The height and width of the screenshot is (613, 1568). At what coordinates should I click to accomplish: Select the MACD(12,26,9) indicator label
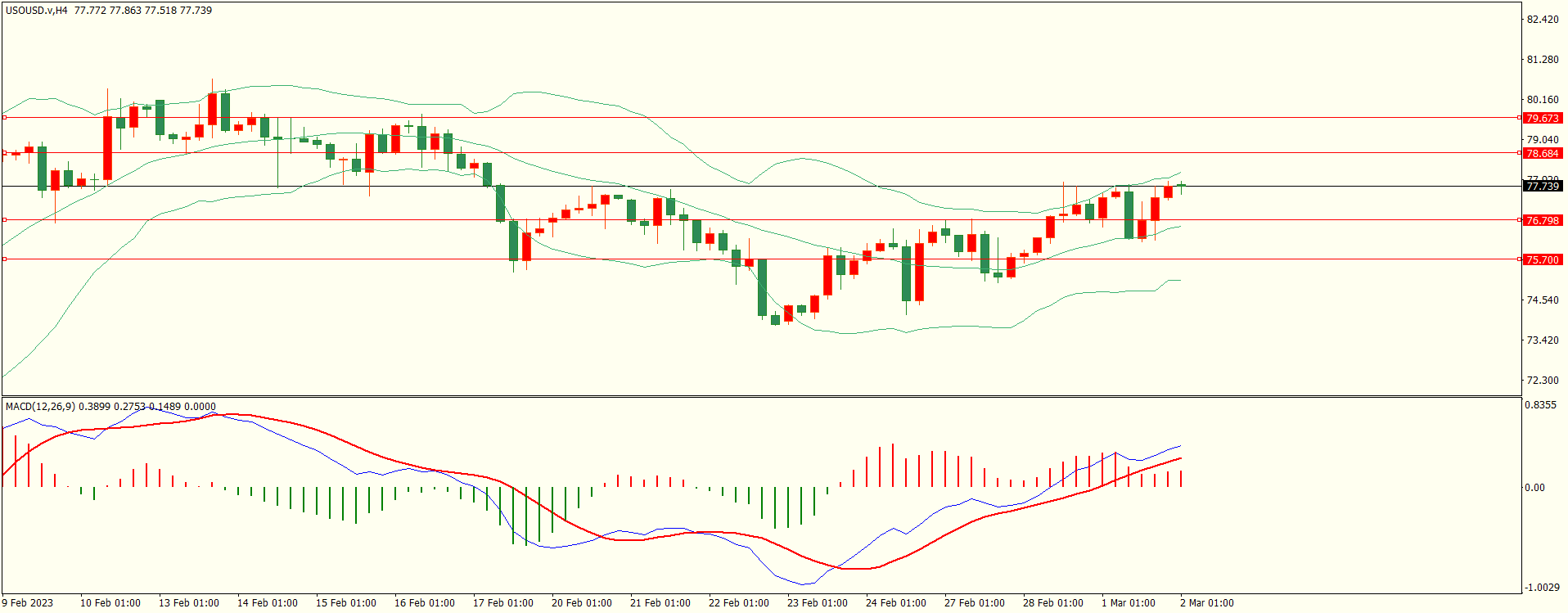tap(39, 406)
